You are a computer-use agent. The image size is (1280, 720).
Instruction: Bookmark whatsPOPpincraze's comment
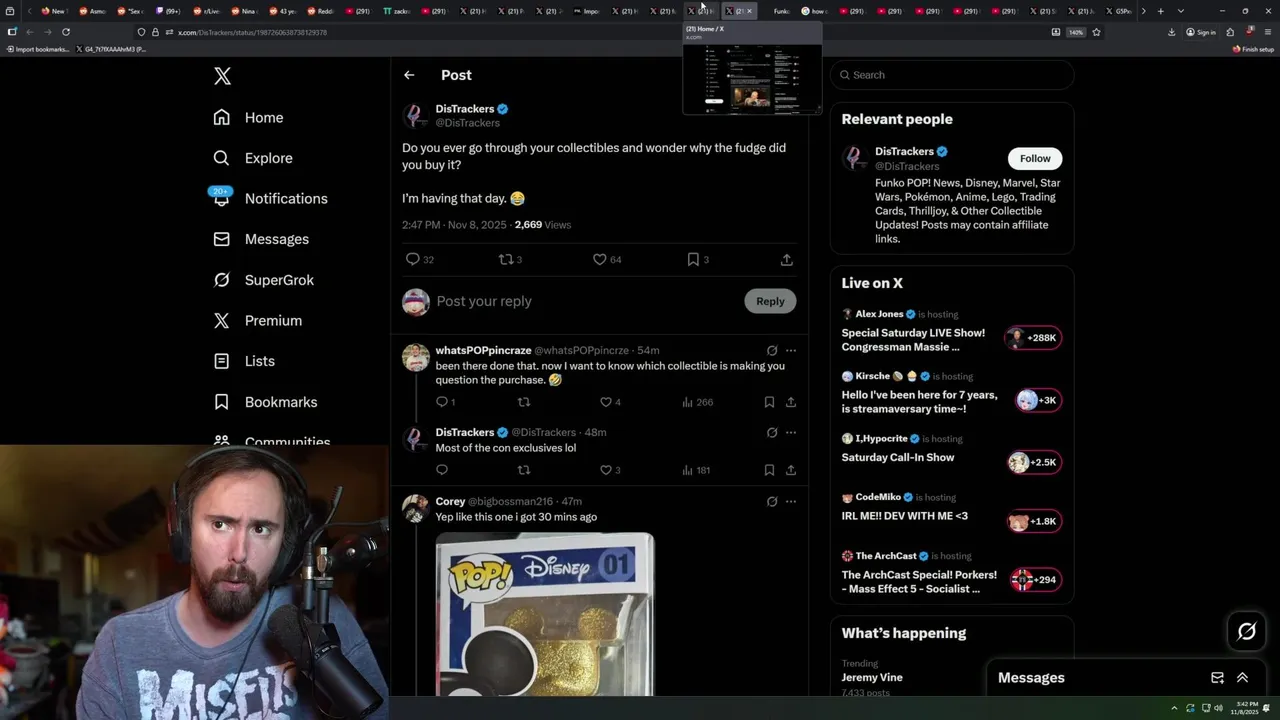[769, 402]
